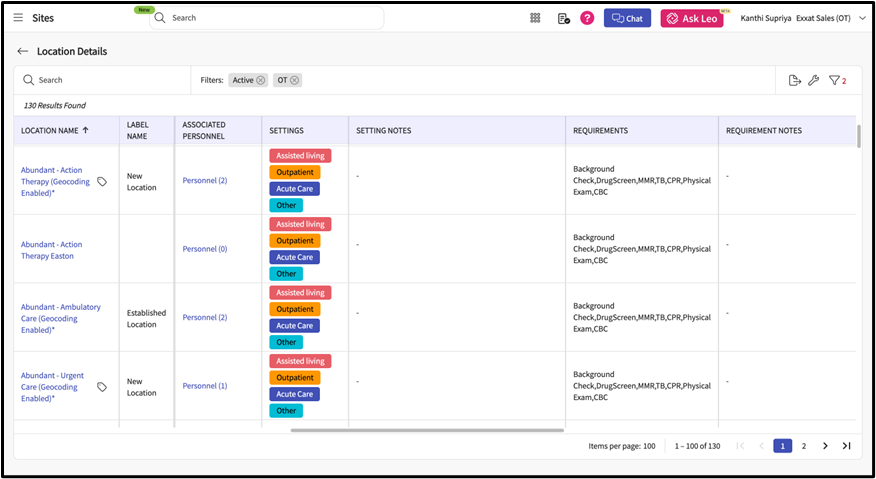Remove the Active filter chip
The image size is (876, 479).
pos(261,80)
